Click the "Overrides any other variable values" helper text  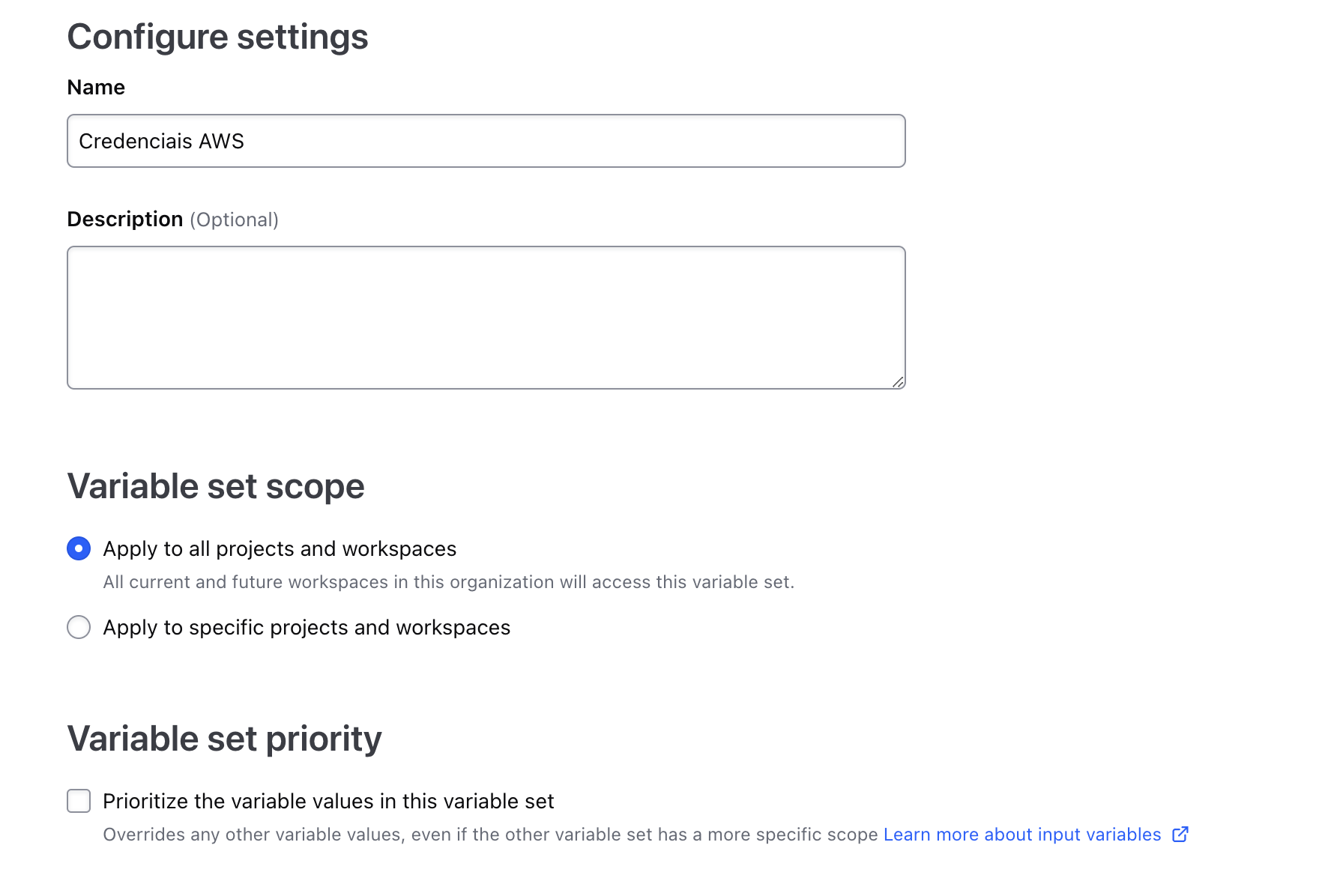coord(490,835)
